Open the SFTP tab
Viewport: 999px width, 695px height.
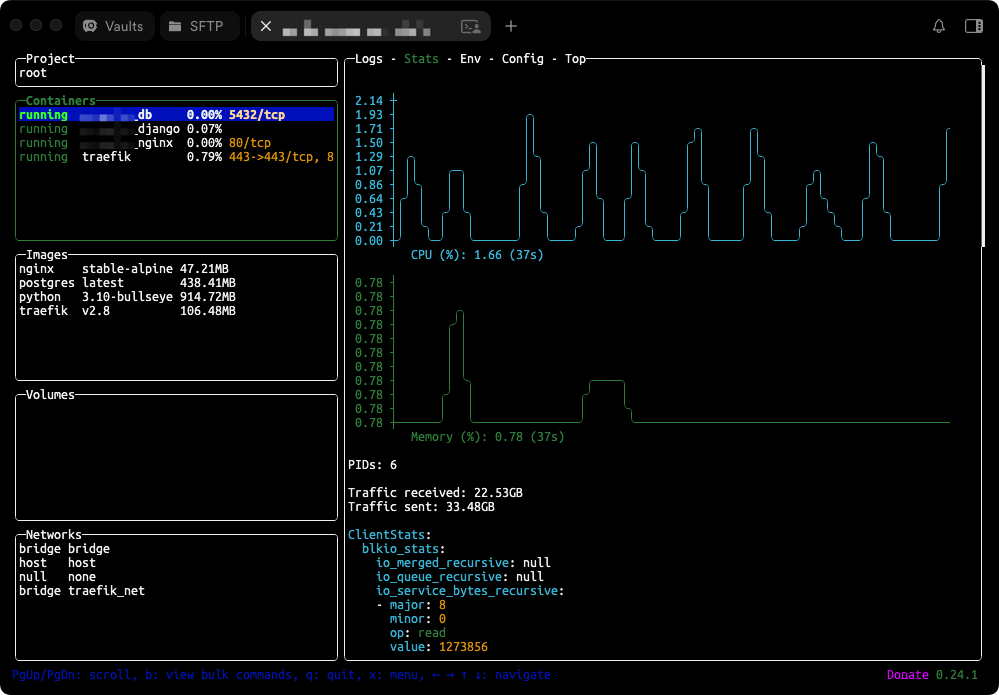click(199, 26)
